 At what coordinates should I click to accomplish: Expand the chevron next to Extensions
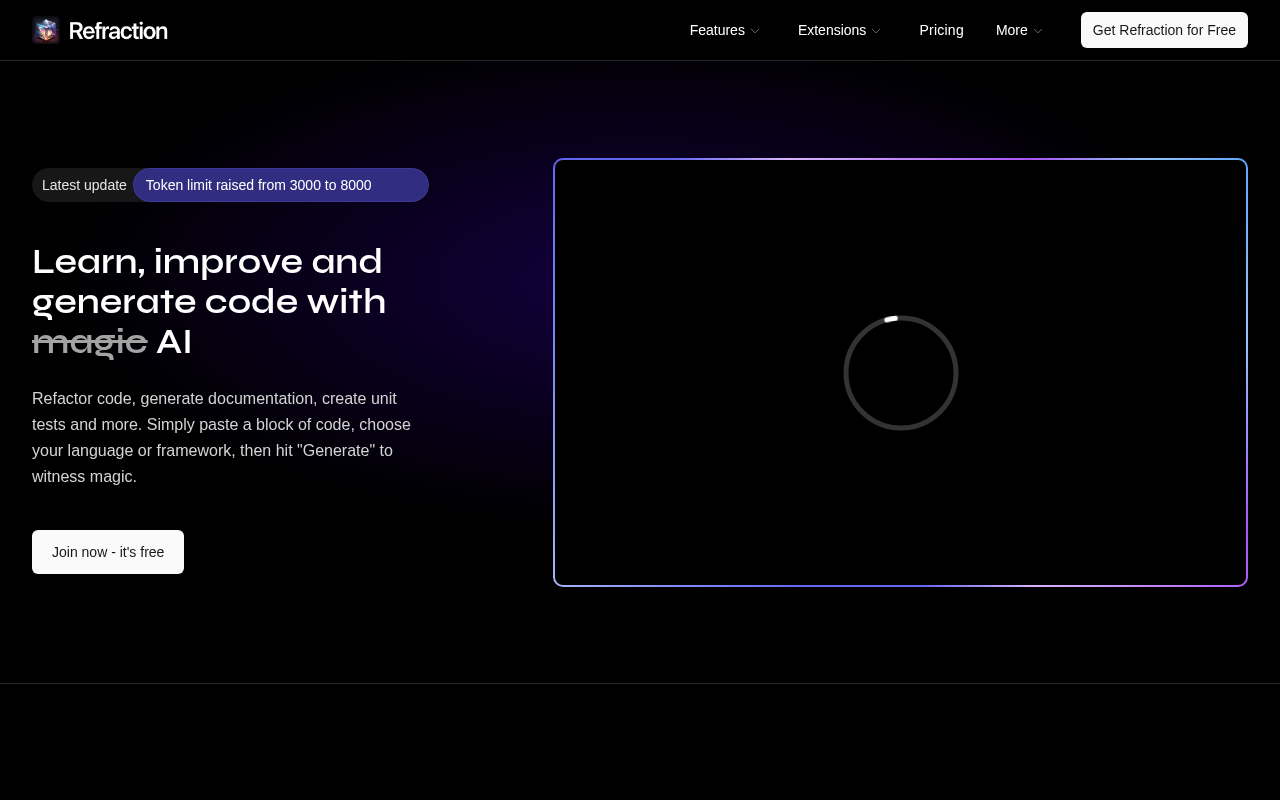click(x=874, y=31)
